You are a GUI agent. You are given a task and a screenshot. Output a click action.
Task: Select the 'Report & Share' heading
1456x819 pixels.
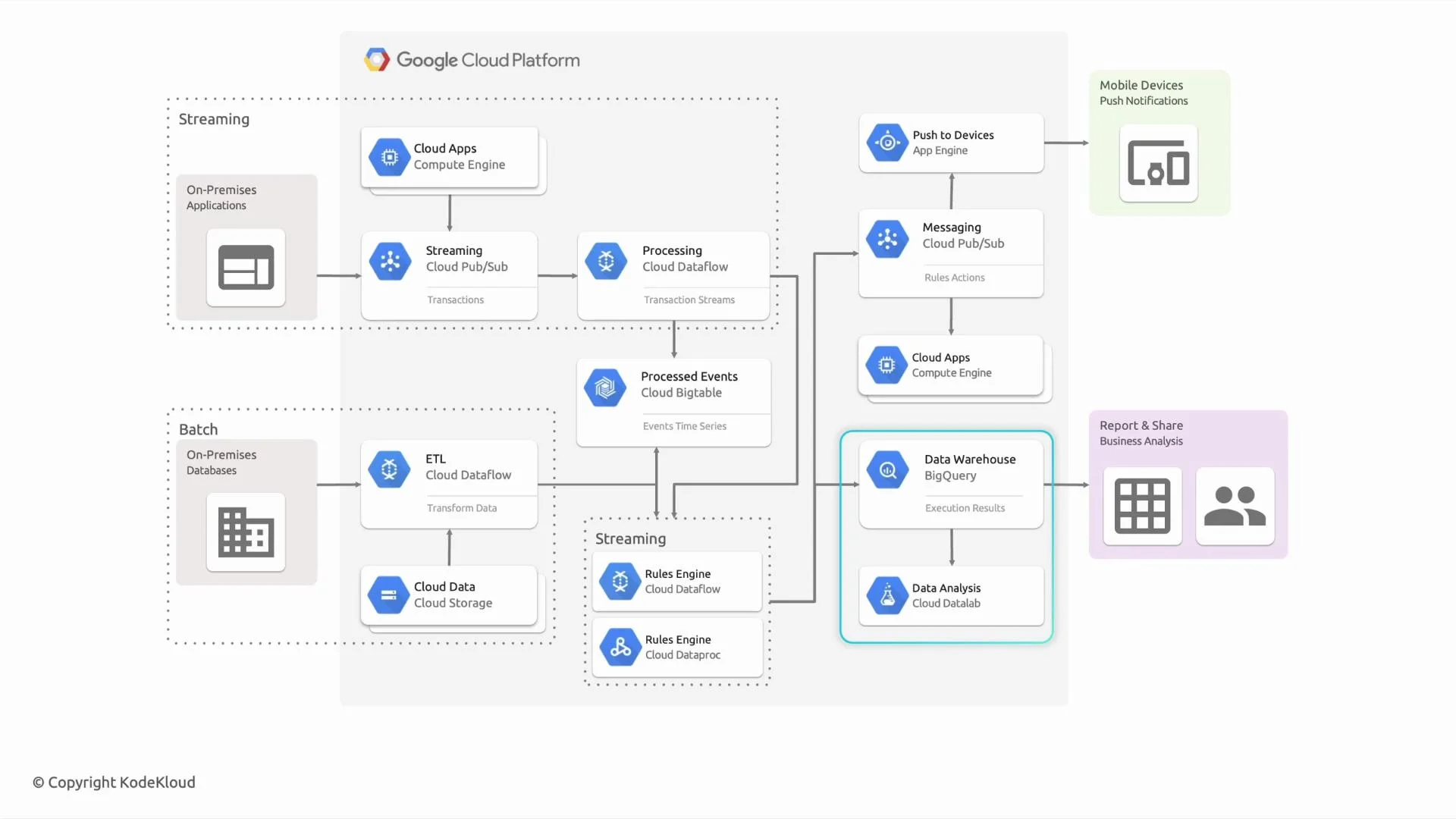1141,425
